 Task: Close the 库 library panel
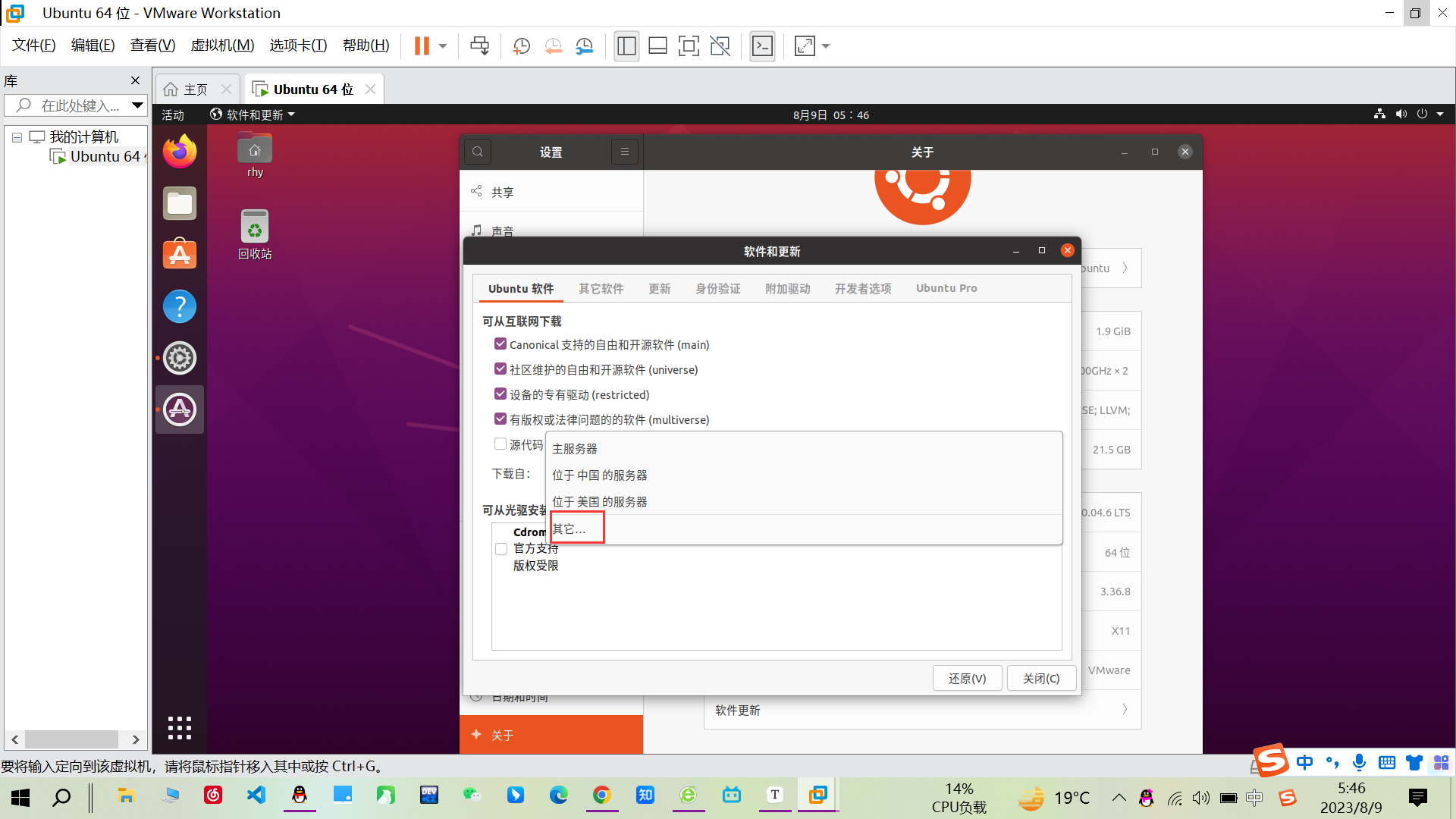[135, 80]
